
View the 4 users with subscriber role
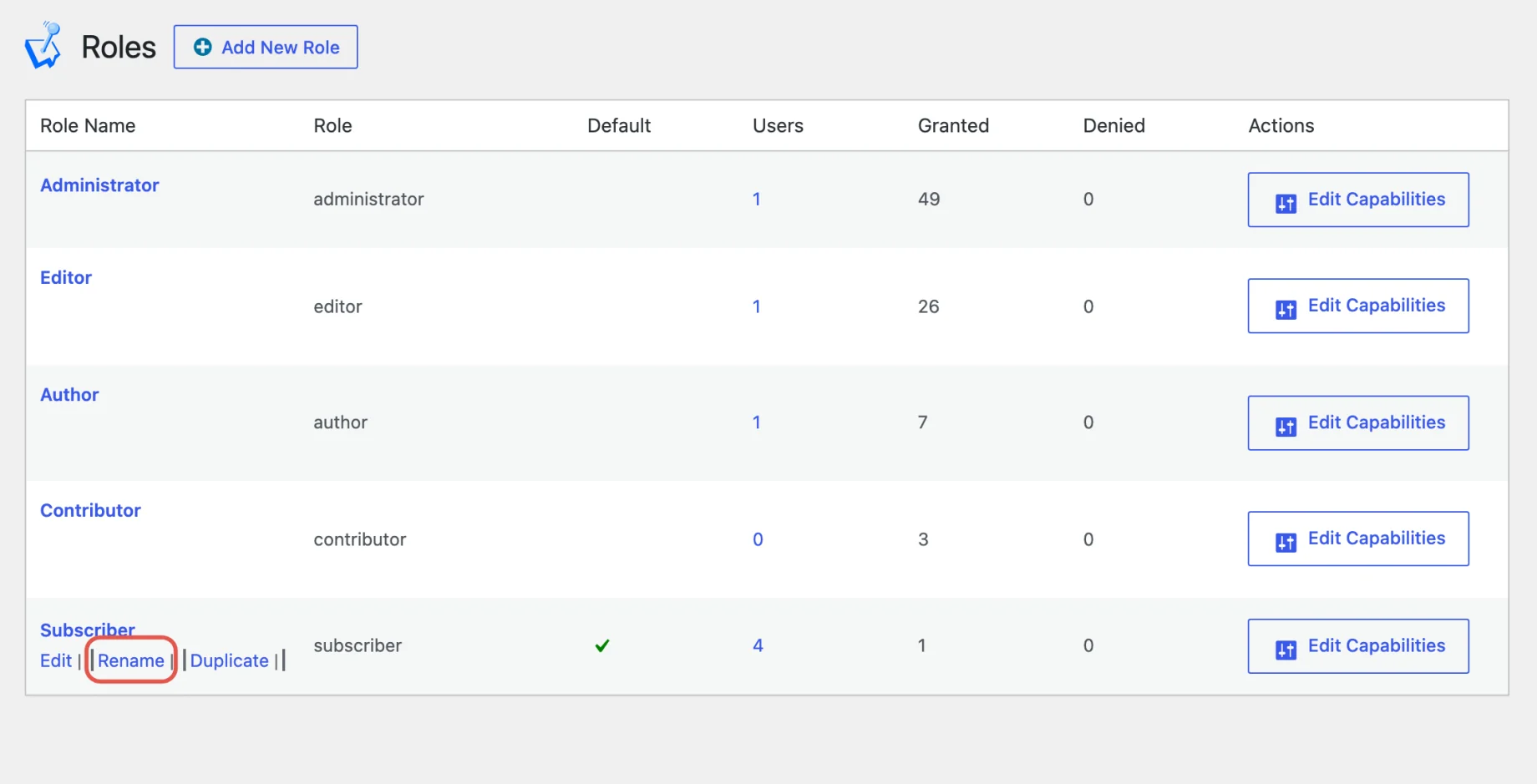pos(758,645)
